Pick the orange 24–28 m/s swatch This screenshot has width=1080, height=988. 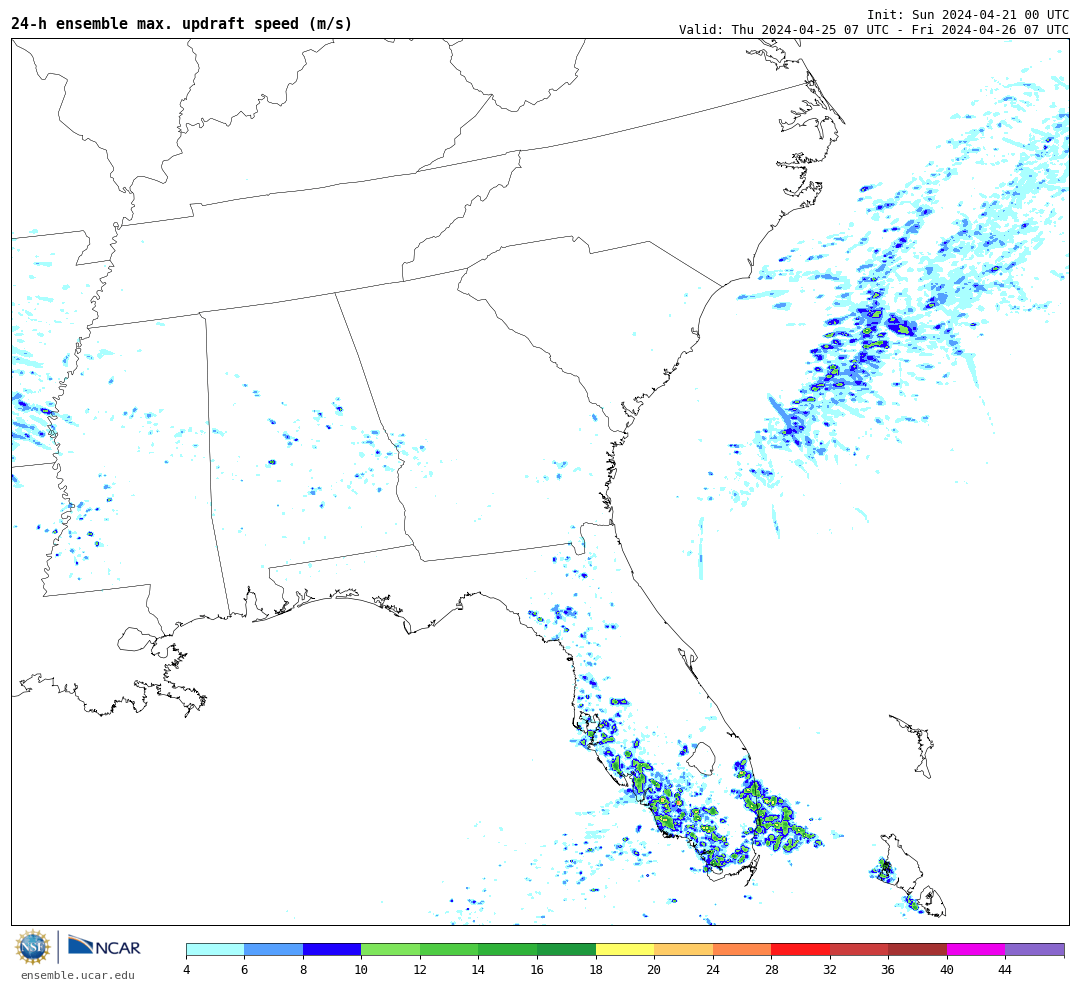pyautogui.click(x=742, y=949)
